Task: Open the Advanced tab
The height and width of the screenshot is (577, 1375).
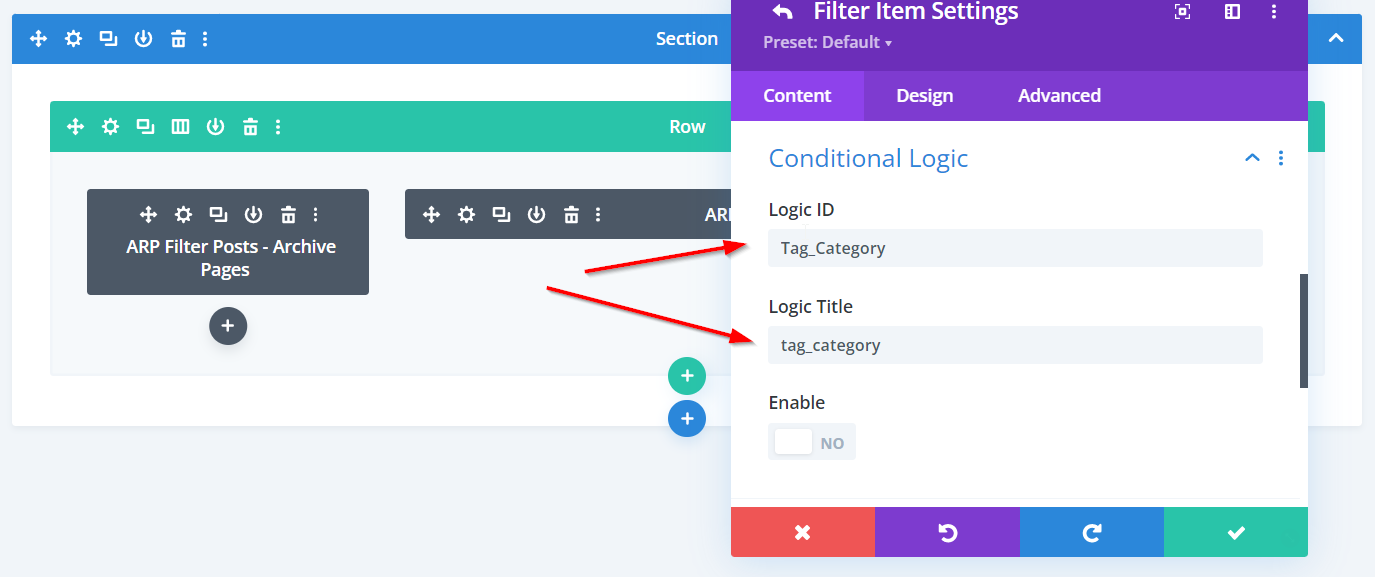Action: coord(1059,96)
